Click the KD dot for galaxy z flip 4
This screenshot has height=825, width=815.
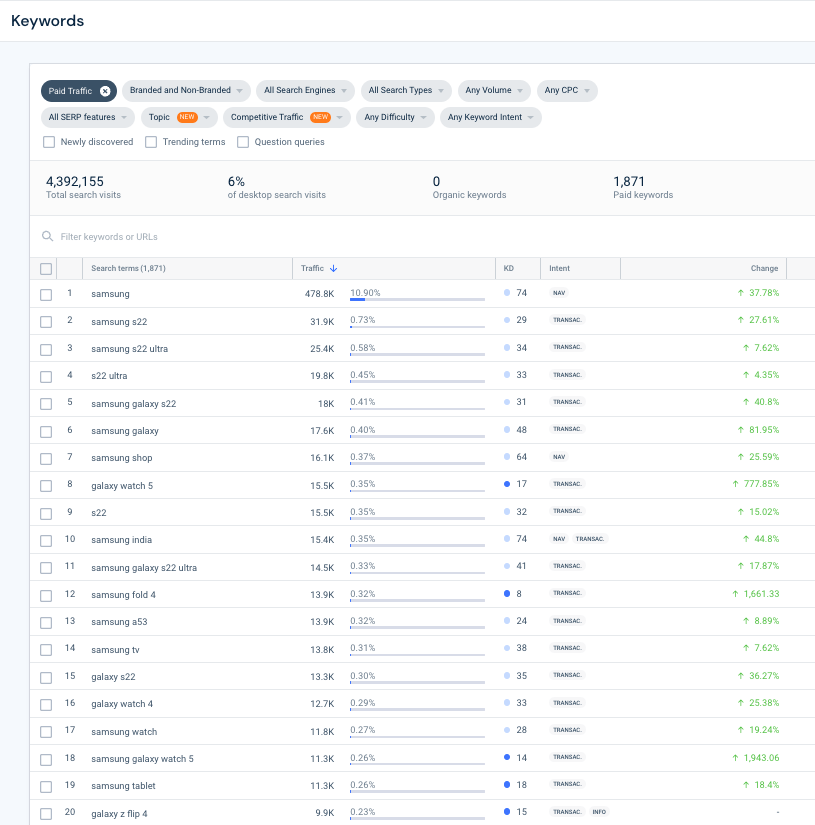coord(507,812)
